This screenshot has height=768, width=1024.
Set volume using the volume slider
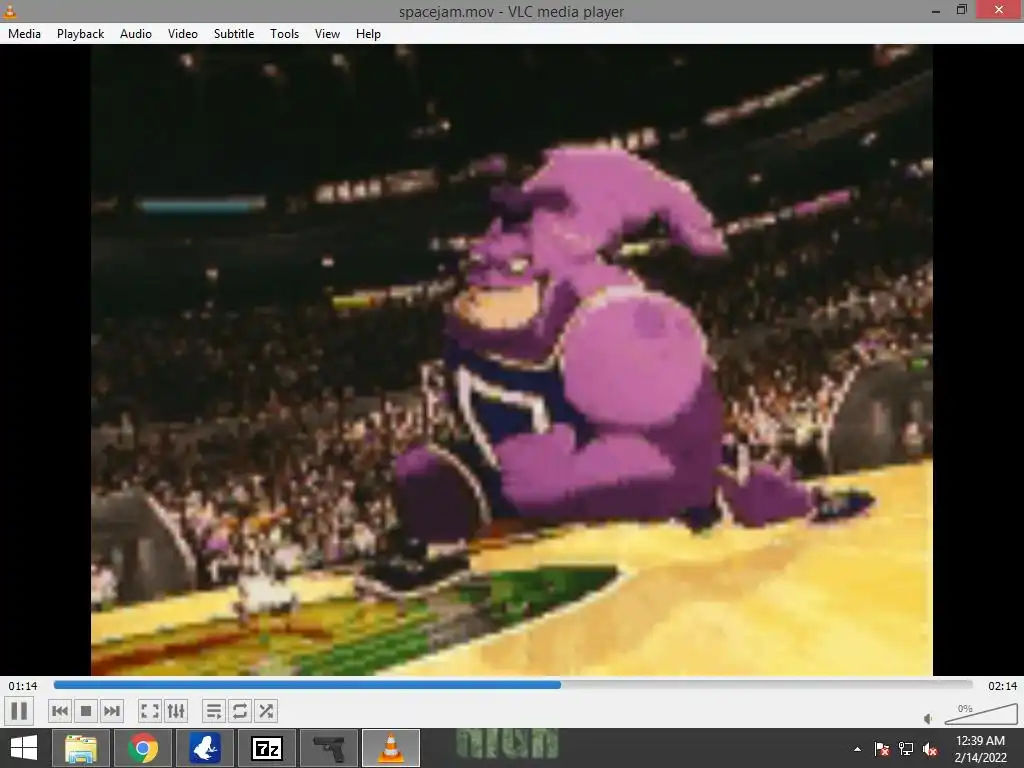981,714
